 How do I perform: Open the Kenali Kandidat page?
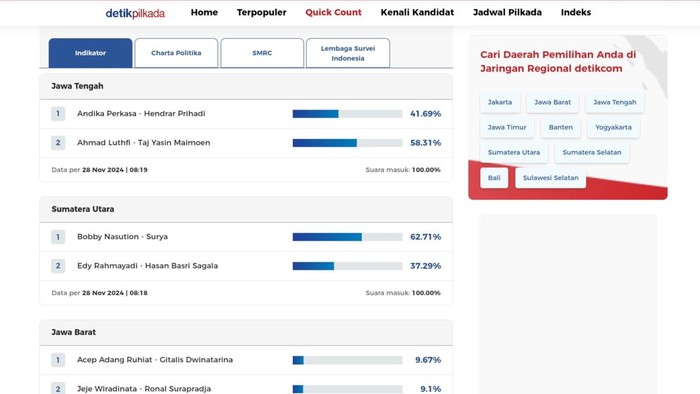click(417, 12)
